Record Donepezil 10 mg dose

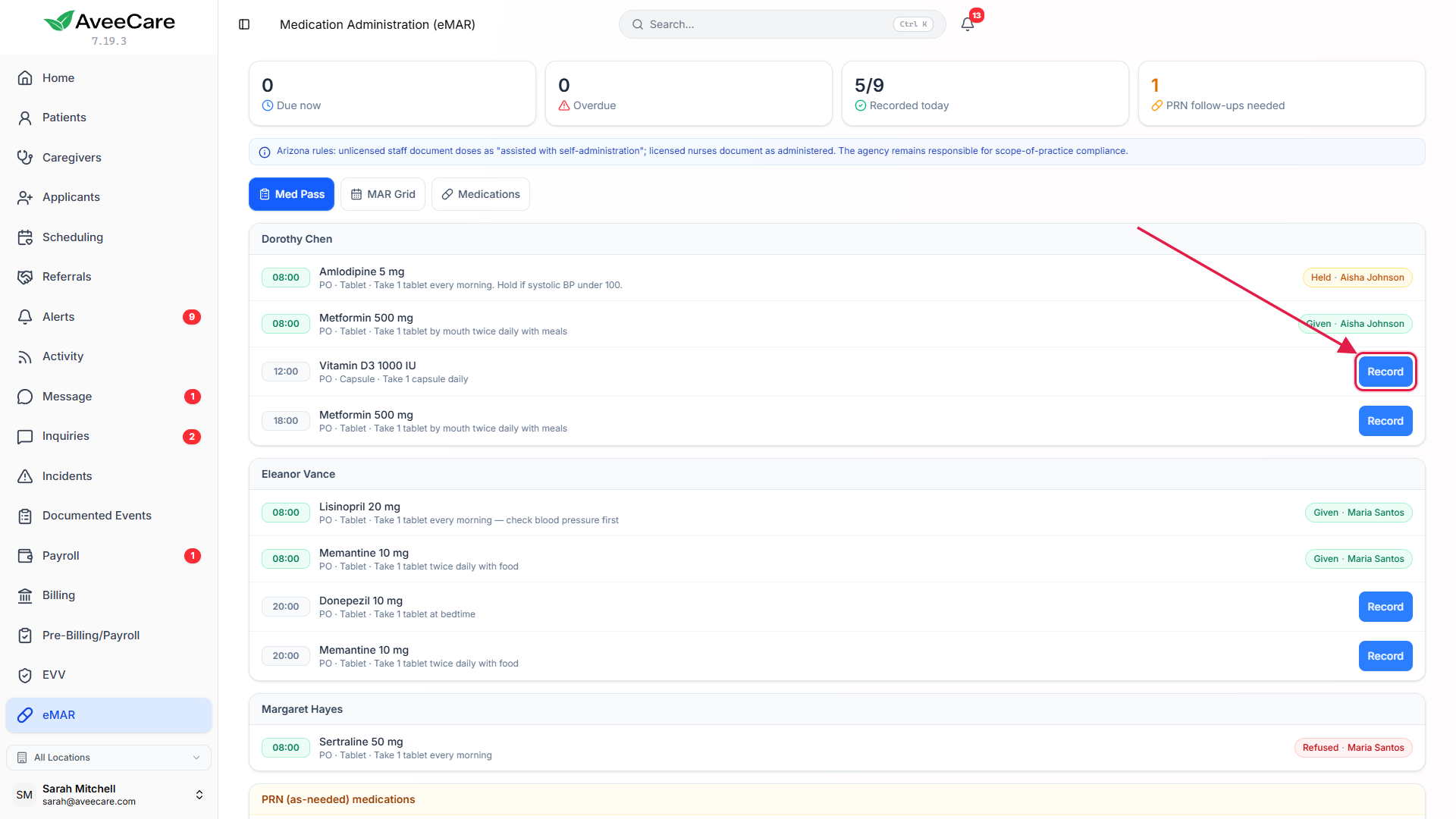click(1385, 607)
